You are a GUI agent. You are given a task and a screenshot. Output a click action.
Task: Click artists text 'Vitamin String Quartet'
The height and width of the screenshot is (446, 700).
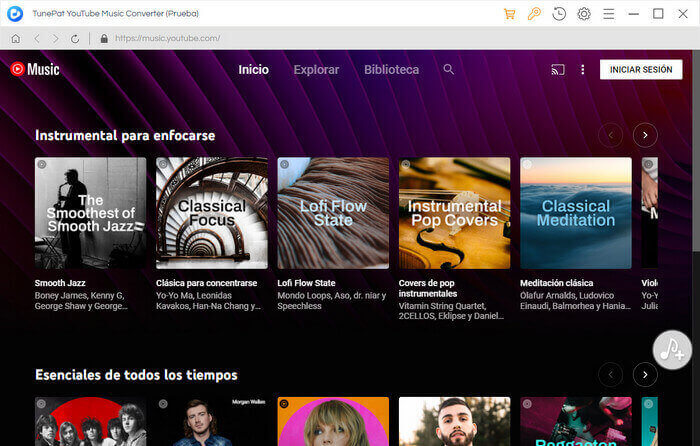coord(442,306)
